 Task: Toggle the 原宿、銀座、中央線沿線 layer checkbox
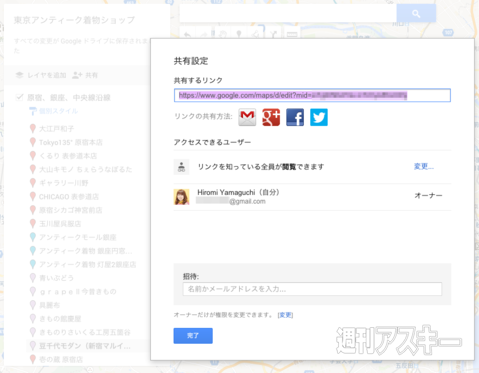(x=19, y=97)
